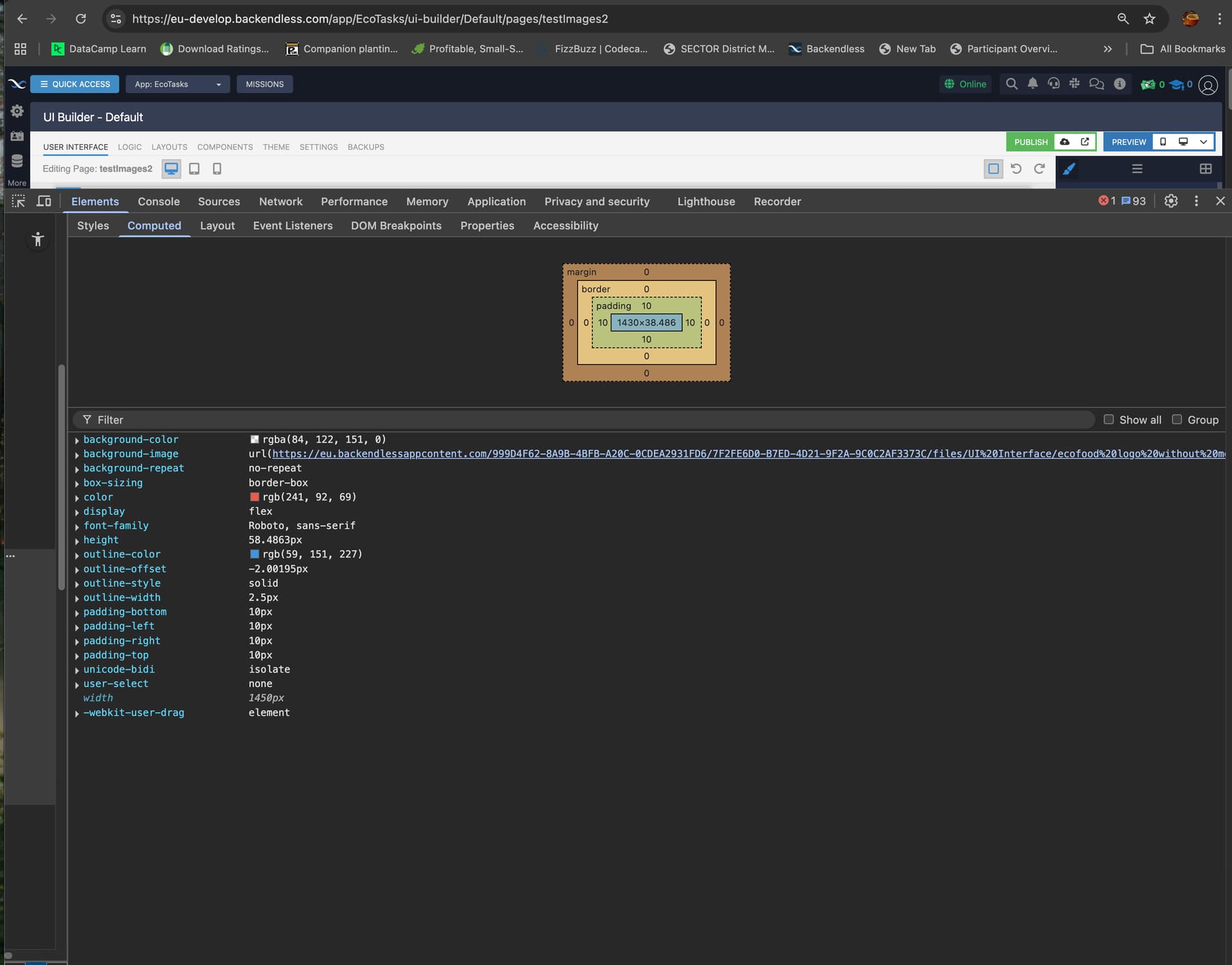Toggle the container outline square button
The height and width of the screenshot is (965, 1232).
[x=993, y=169]
